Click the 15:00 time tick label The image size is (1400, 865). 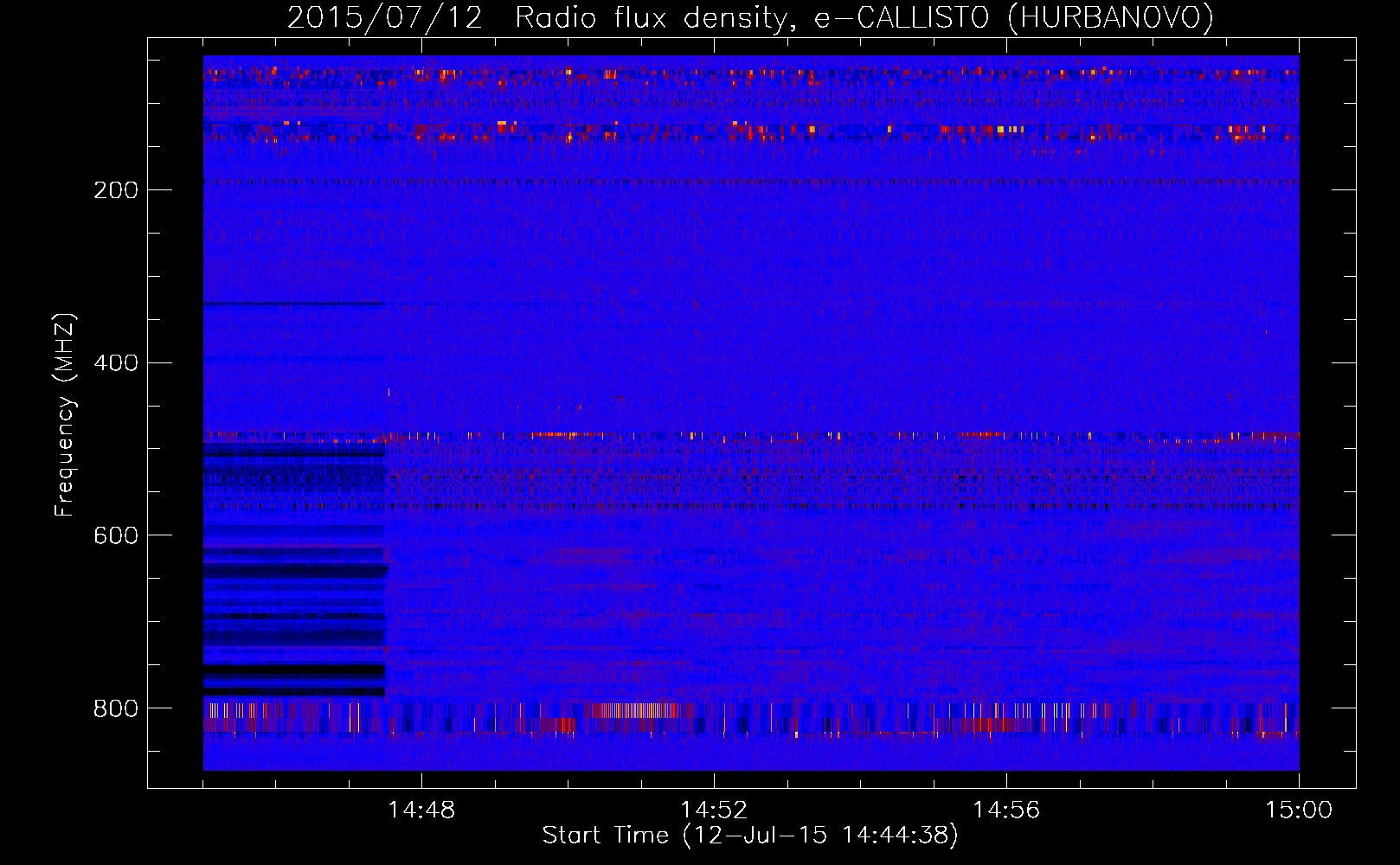click(1299, 811)
